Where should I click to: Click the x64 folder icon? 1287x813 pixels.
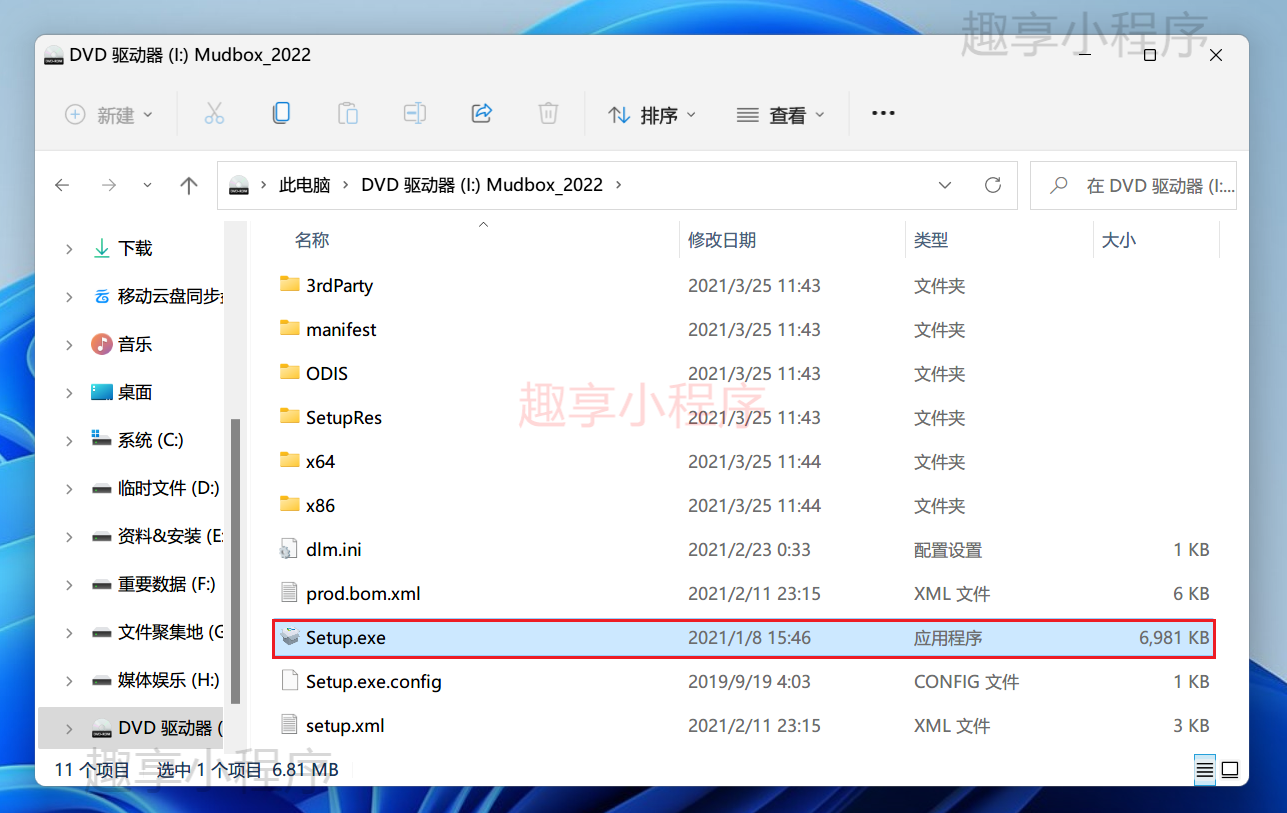(290, 461)
